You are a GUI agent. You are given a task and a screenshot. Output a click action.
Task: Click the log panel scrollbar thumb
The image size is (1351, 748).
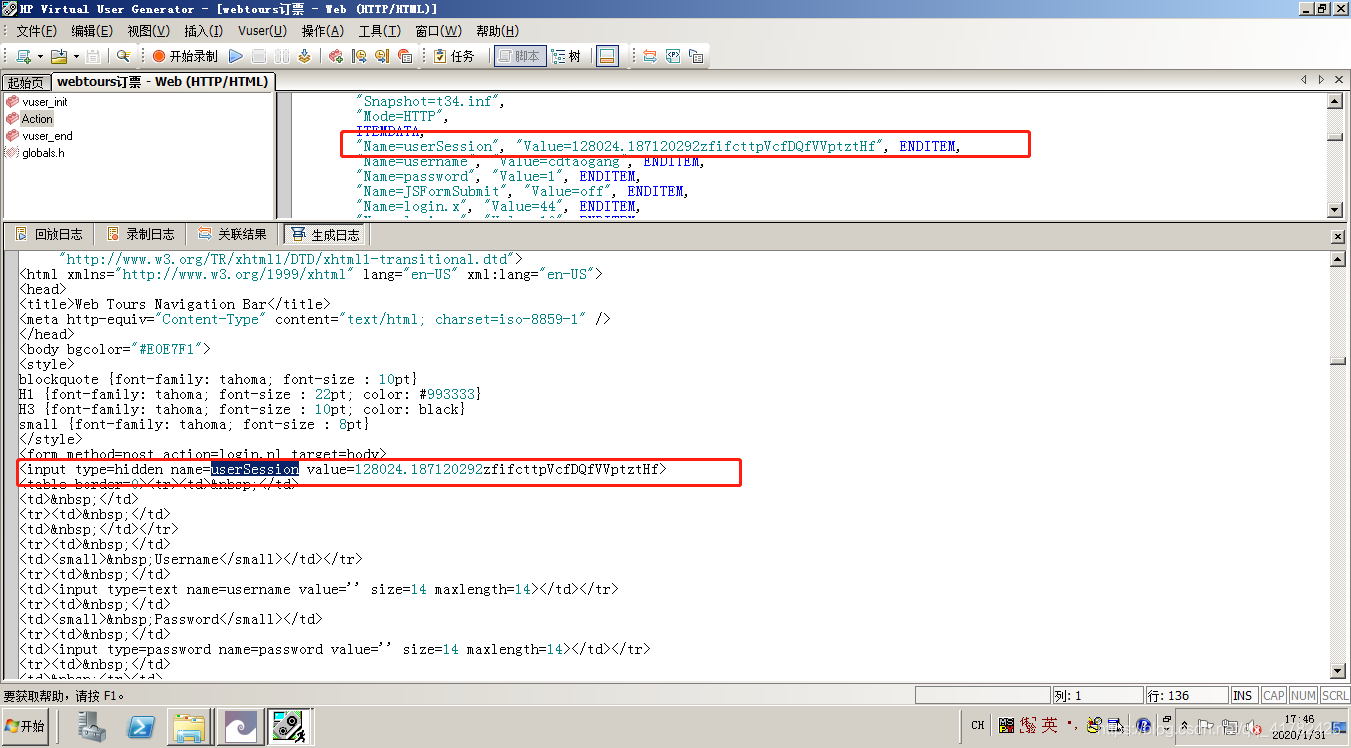pyautogui.click(x=1339, y=360)
